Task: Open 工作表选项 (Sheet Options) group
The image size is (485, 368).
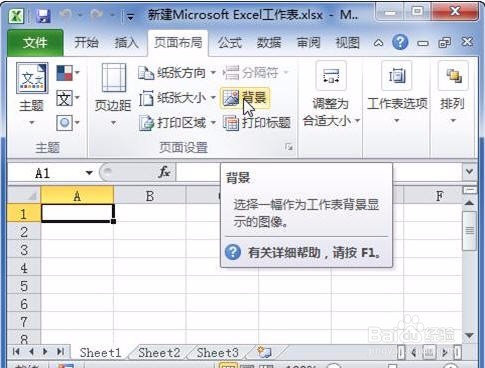Action: point(397,93)
